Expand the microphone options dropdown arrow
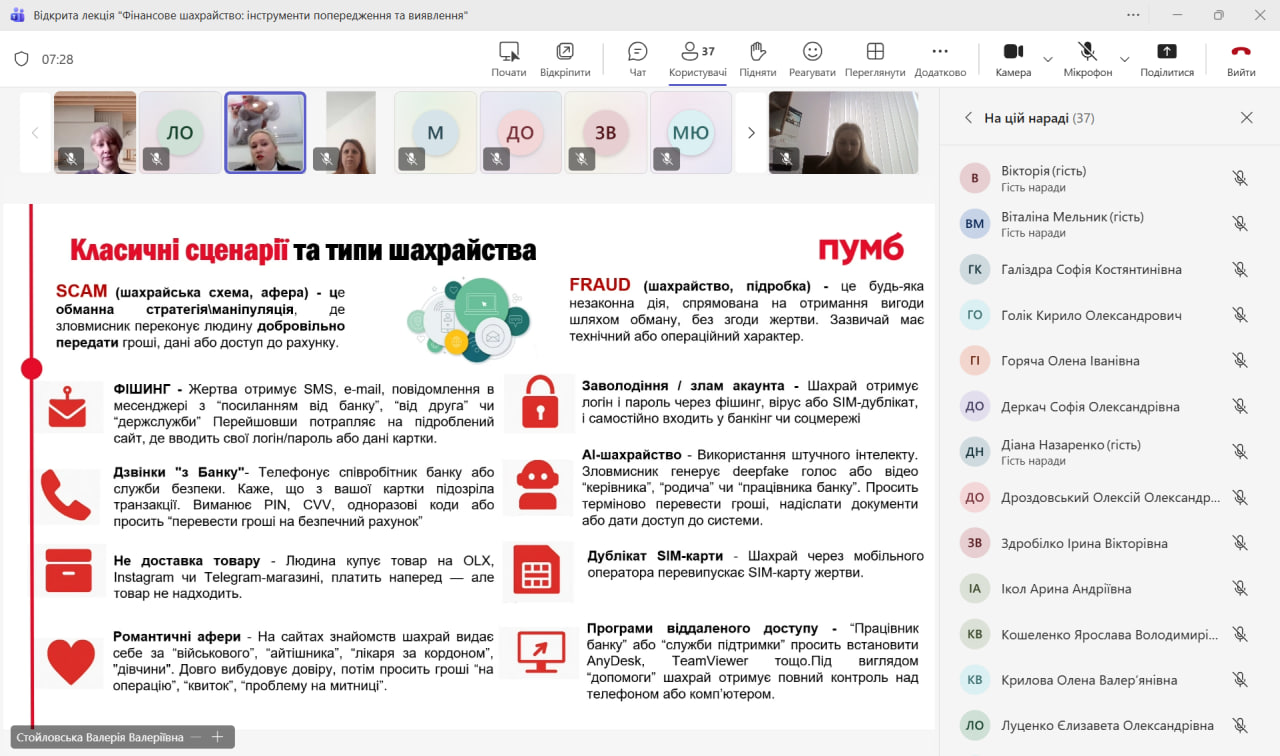This screenshot has height=756, width=1280. point(1124,60)
